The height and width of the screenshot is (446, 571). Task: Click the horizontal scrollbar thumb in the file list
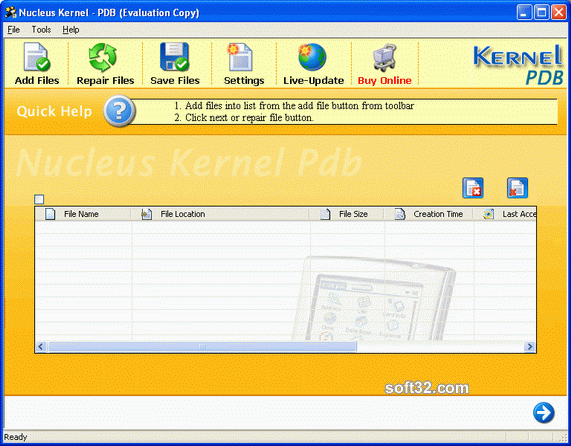click(x=202, y=347)
